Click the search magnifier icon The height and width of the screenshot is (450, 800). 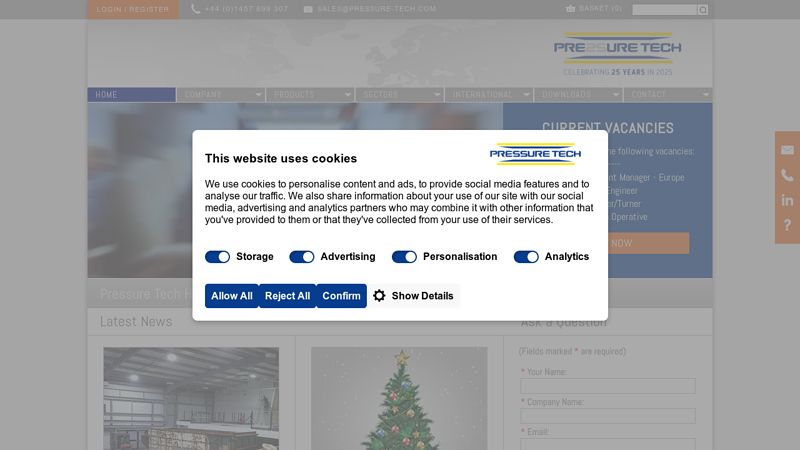click(x=703, y=10)
